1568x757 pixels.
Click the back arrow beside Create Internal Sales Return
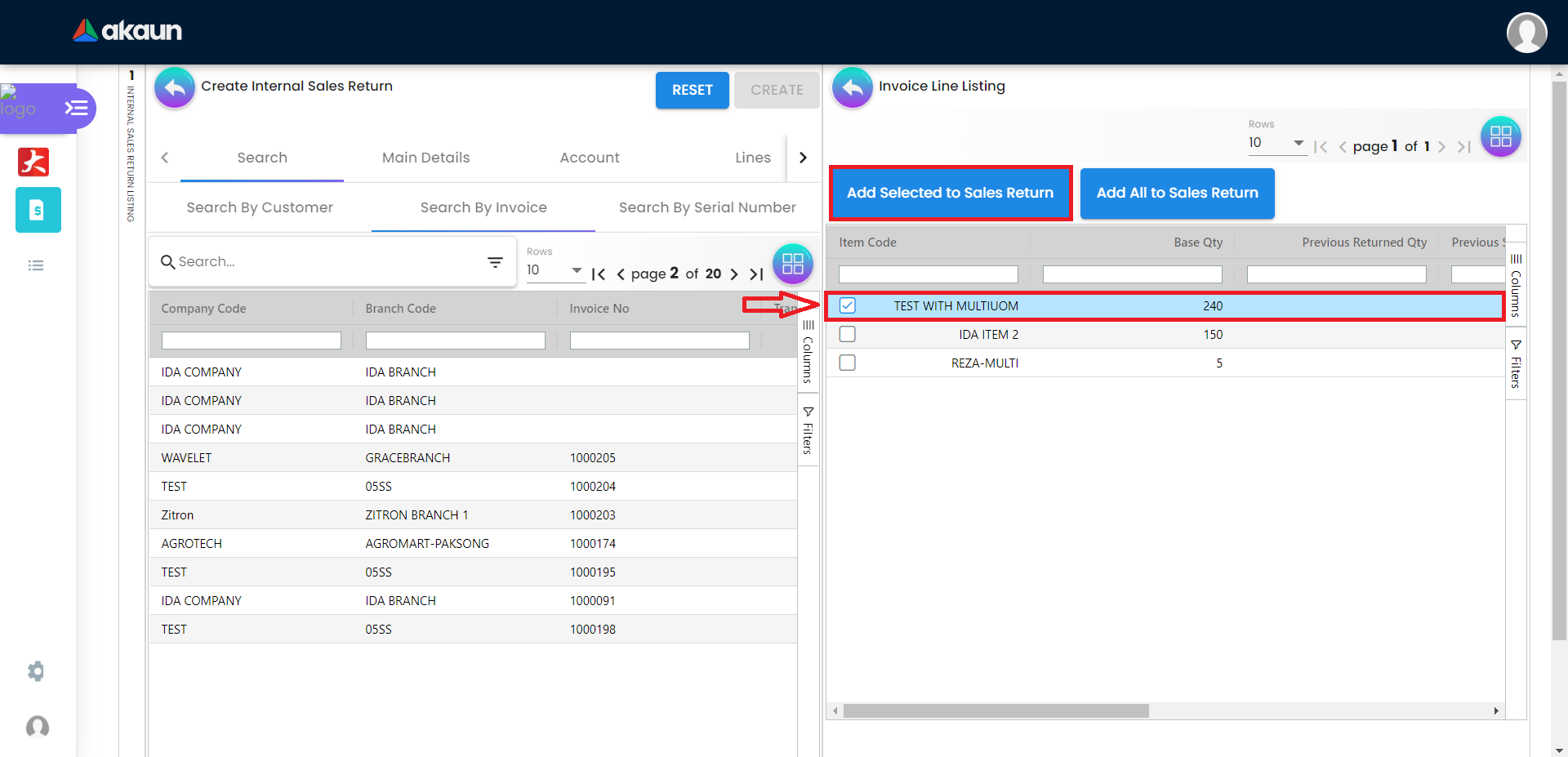[175, 87]
